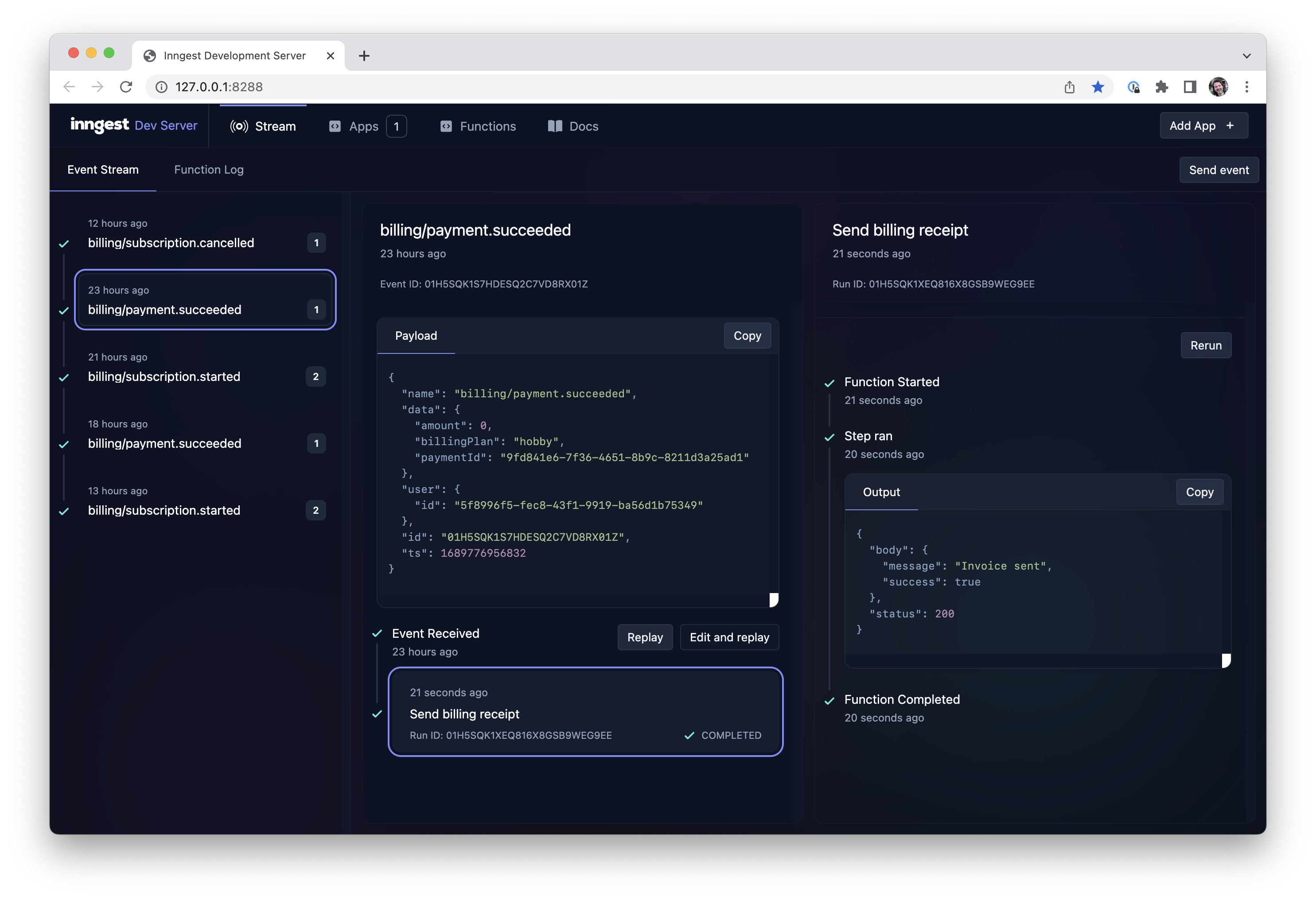The height and width of the screenshot is (900, 1316).
Task: Click the Step ran checkmark indicator
Action: pyautogui.click(x=830, y=436)
